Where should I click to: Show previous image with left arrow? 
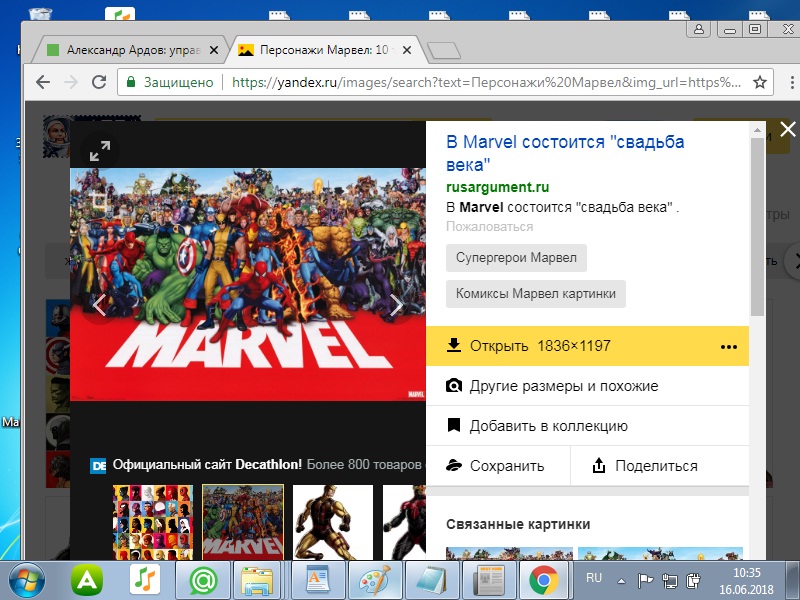(99, 305)
